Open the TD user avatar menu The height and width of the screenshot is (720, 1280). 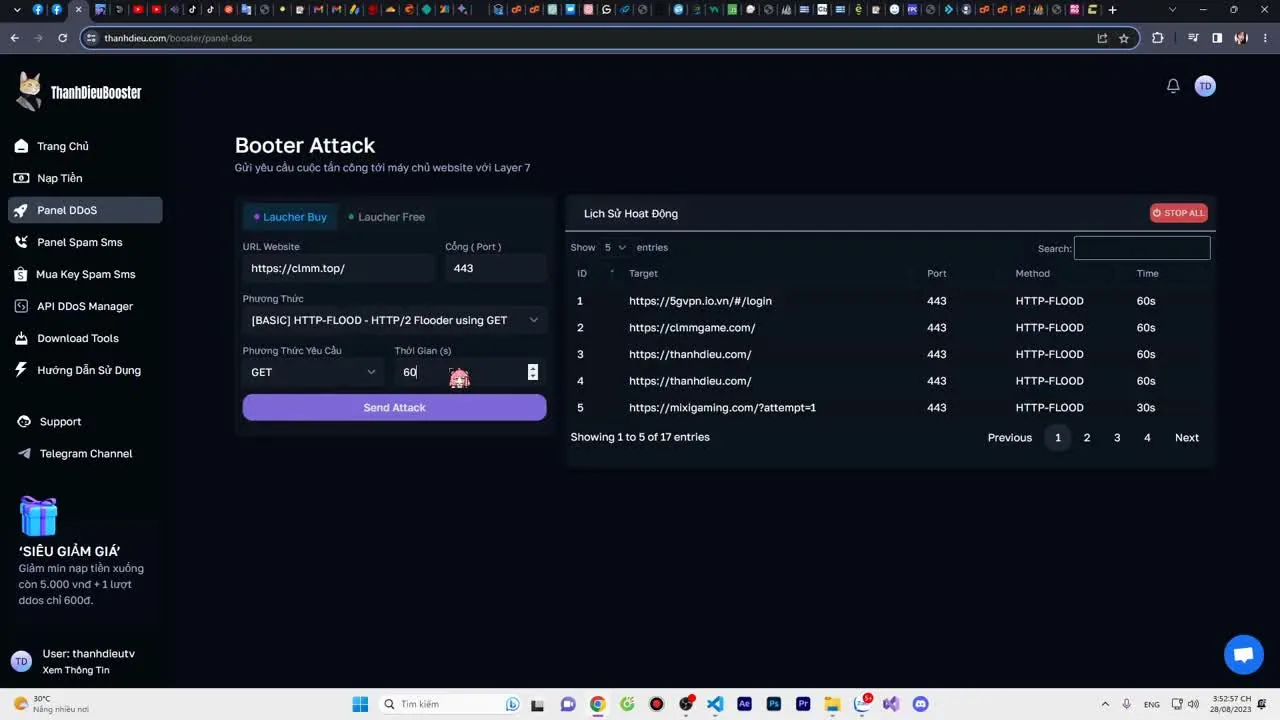[1205, 86]
